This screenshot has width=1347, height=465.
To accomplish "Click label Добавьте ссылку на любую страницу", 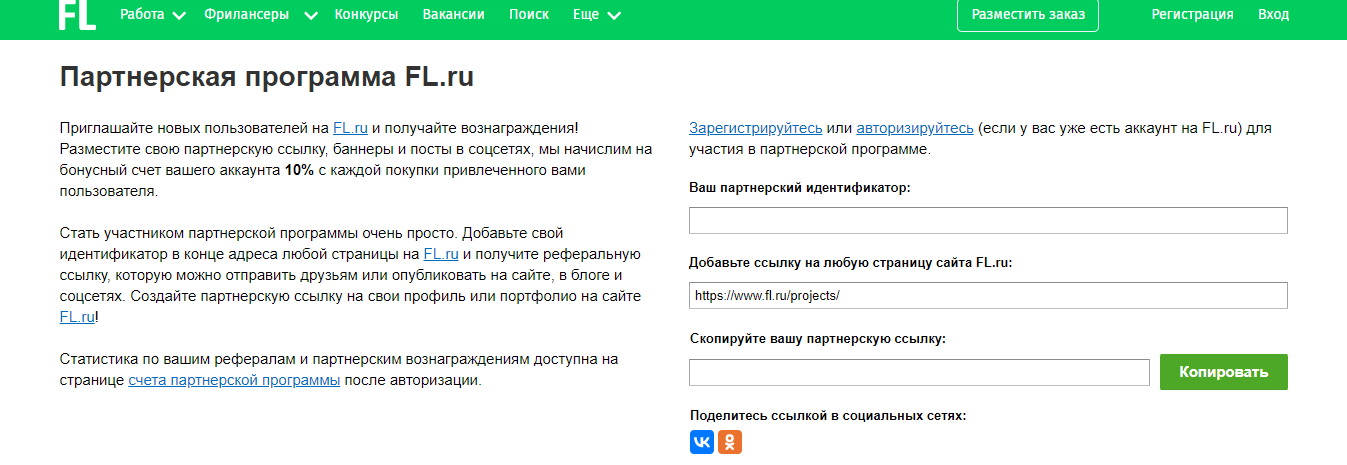I will coord(851,262).
